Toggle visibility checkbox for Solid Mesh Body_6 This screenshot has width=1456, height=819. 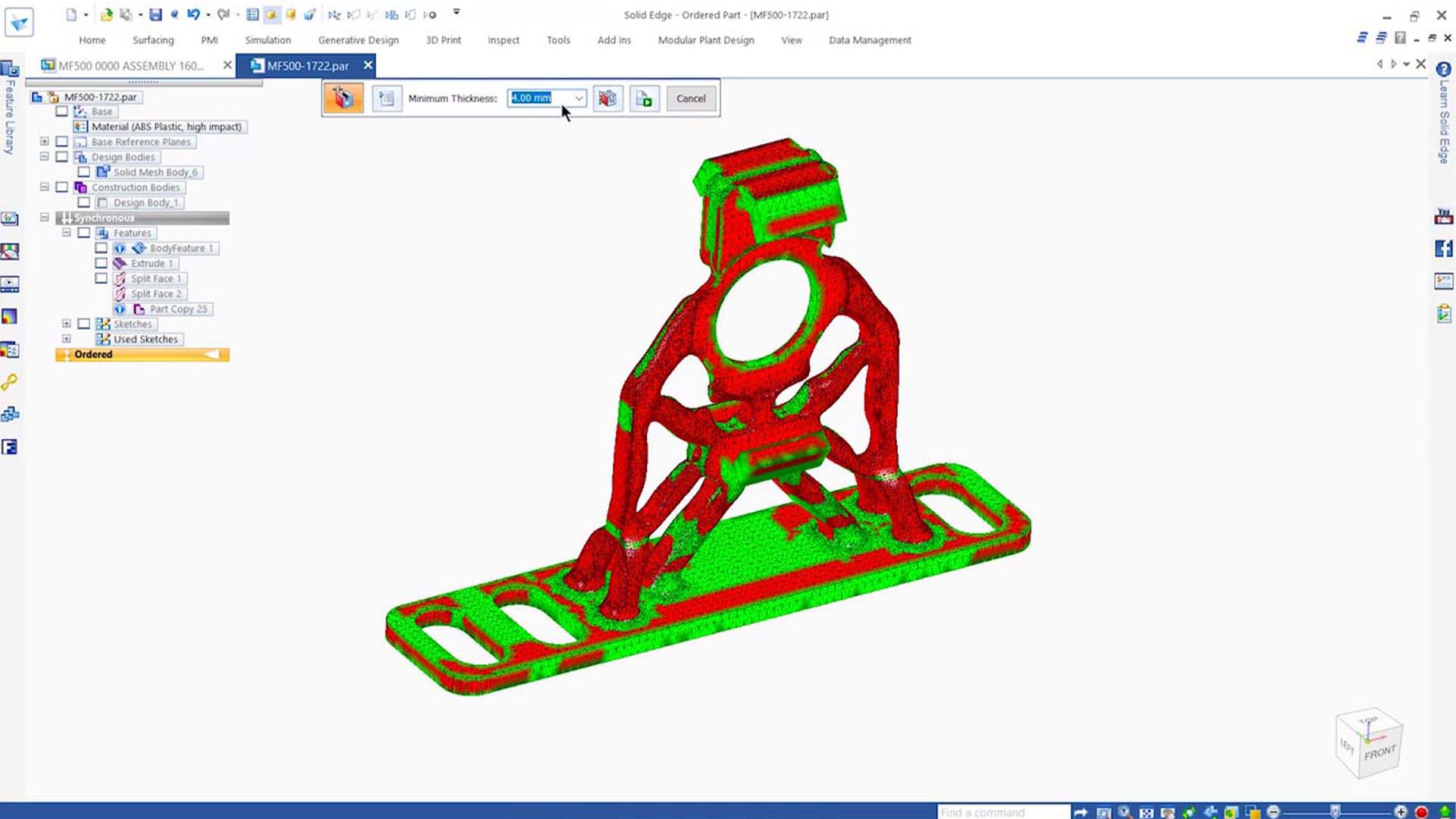tap(84, 172)
